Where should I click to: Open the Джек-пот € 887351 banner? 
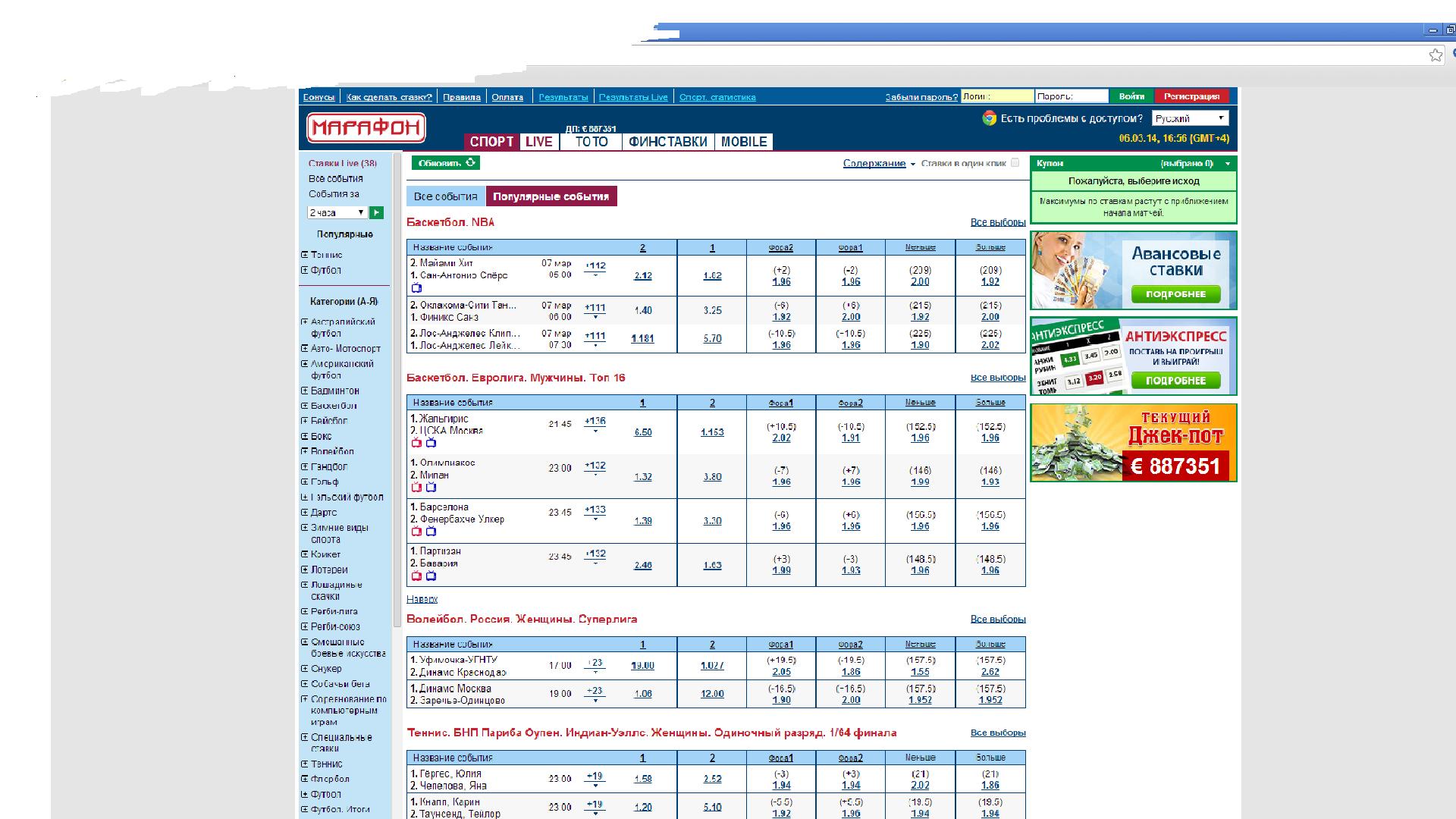1134,443
